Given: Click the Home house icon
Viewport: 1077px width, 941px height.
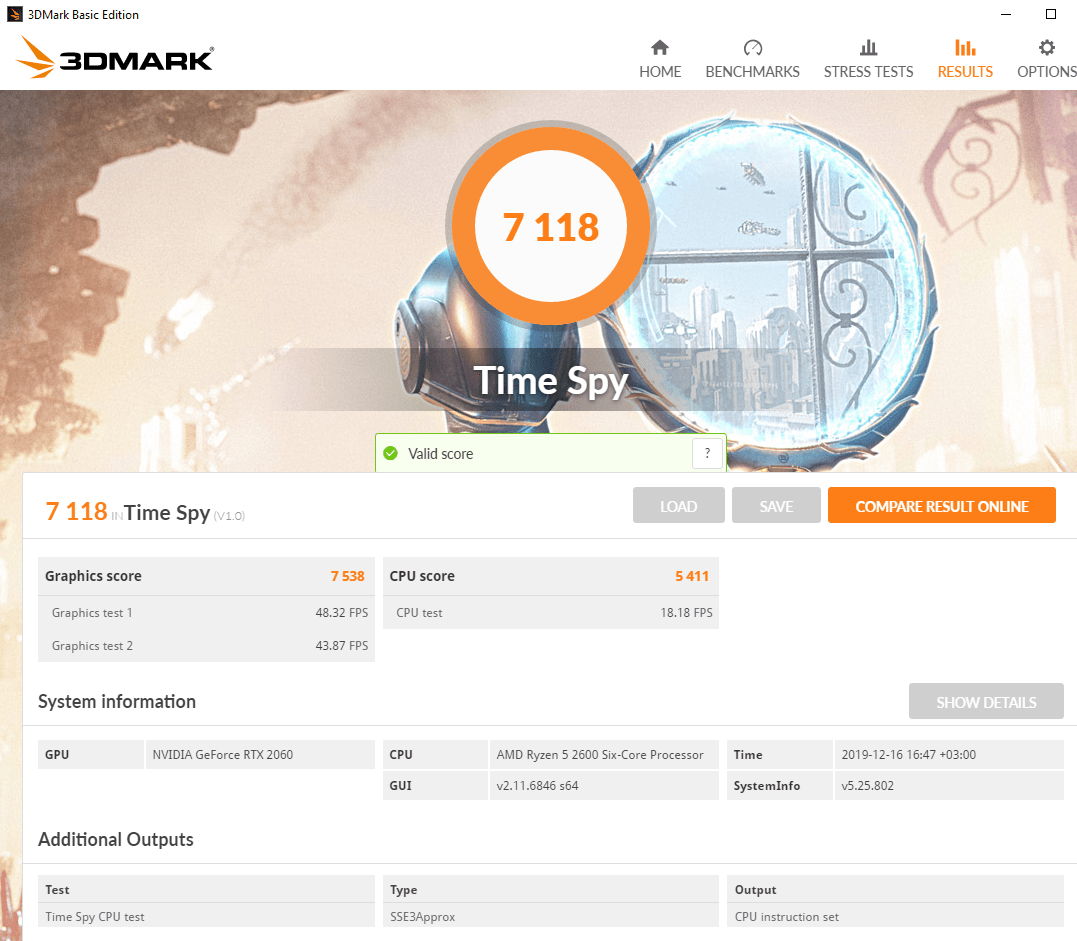Looking at the screenshot, I should 659,47.
